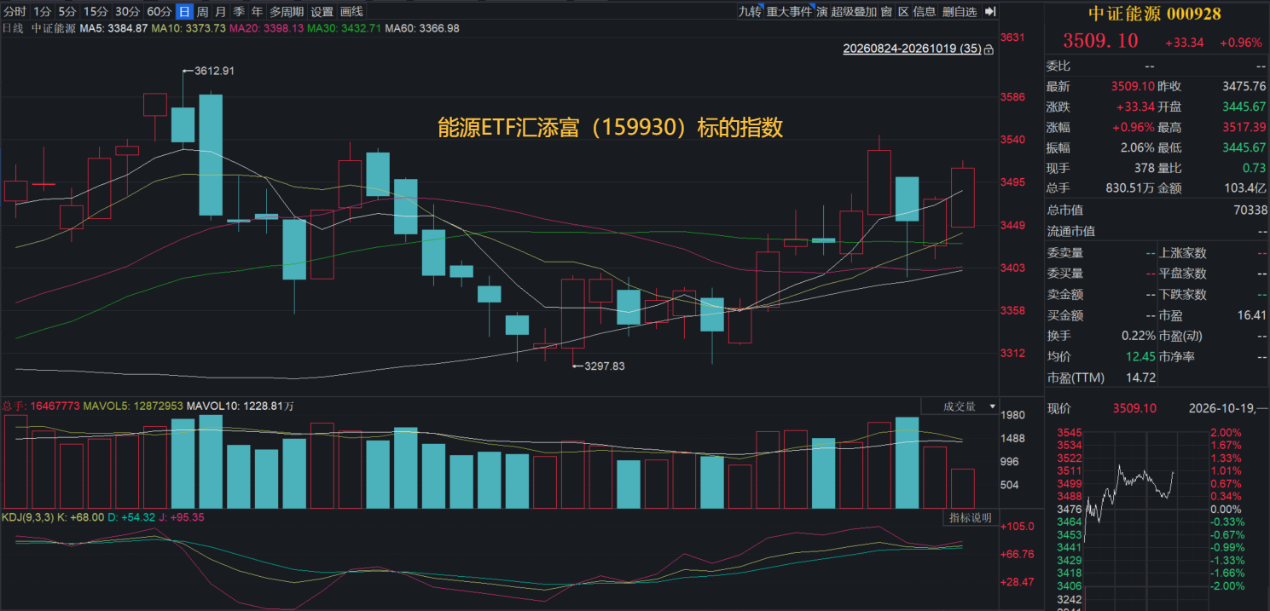This screenshot has width=1270, height=611.
Task: Click the 演 simulation button
Action: [x=821, y=12]
